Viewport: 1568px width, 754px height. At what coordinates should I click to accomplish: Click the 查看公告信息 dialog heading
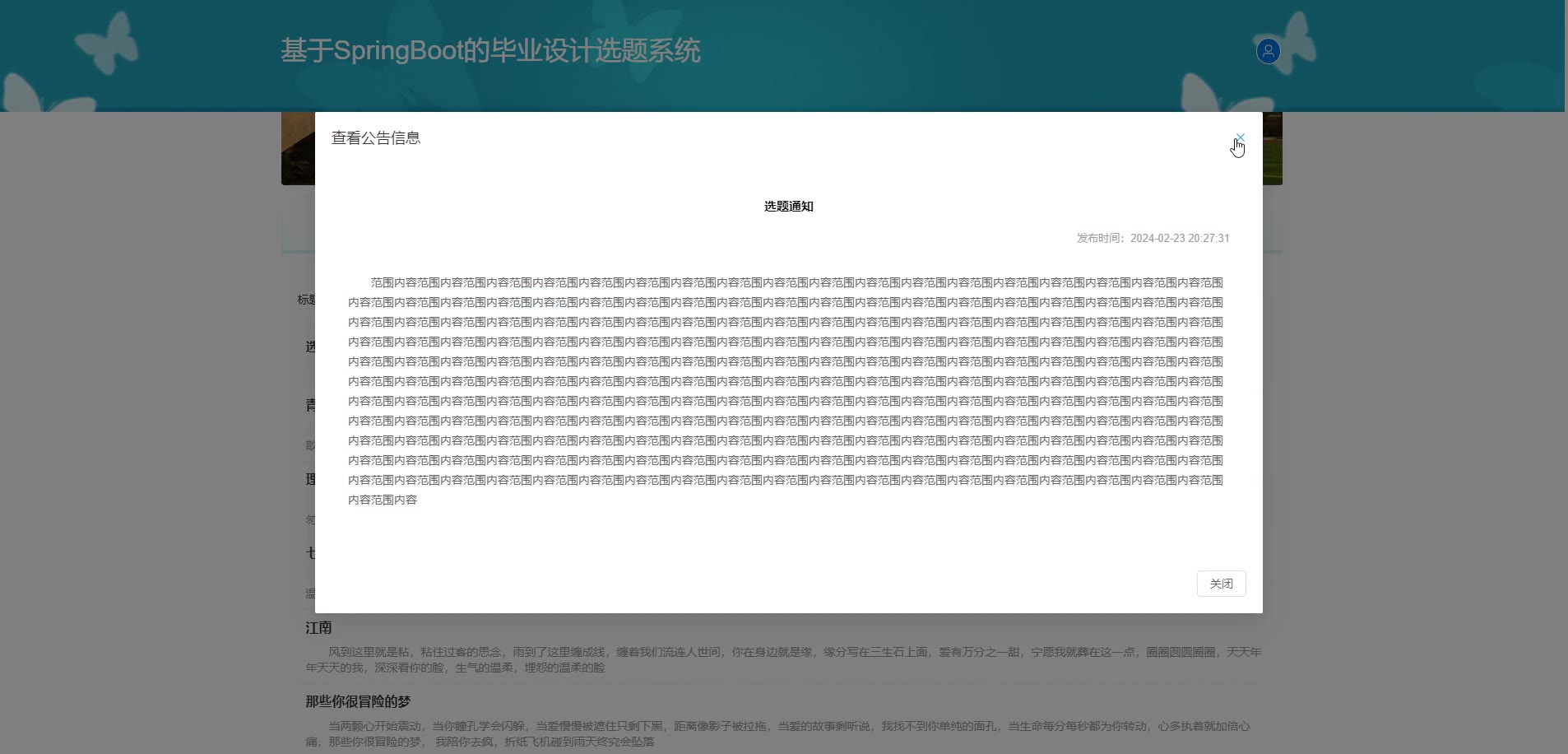point(376,138)
